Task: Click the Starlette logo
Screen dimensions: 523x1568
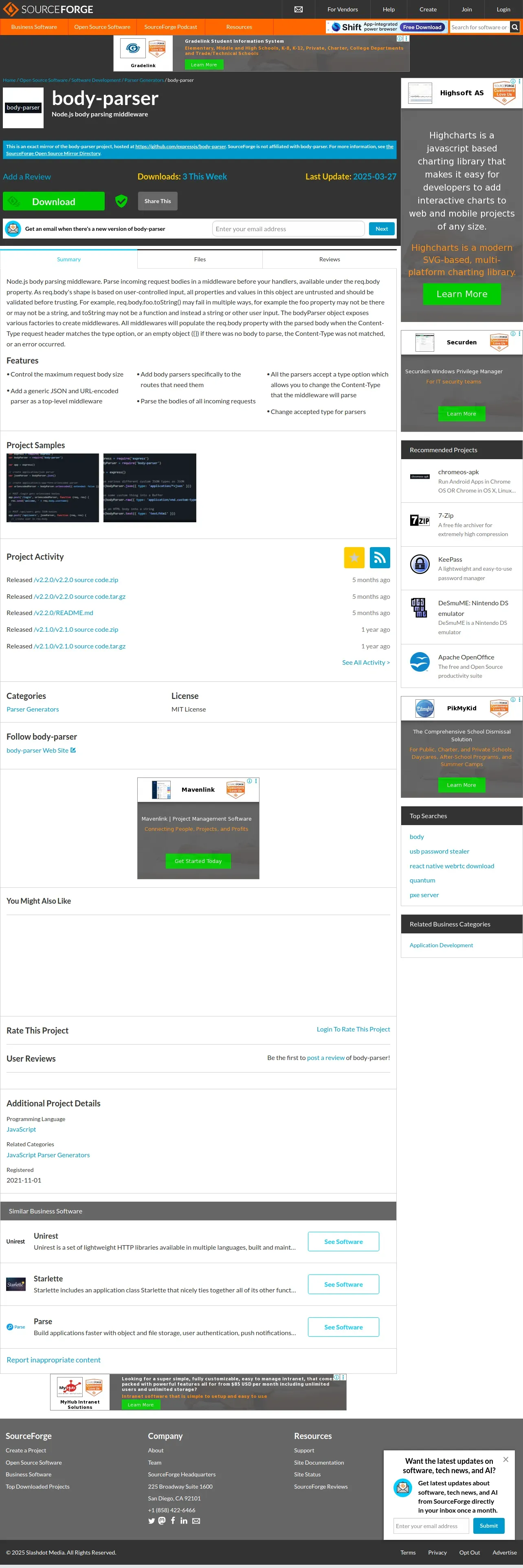Action: click(x=16, y=1284)
